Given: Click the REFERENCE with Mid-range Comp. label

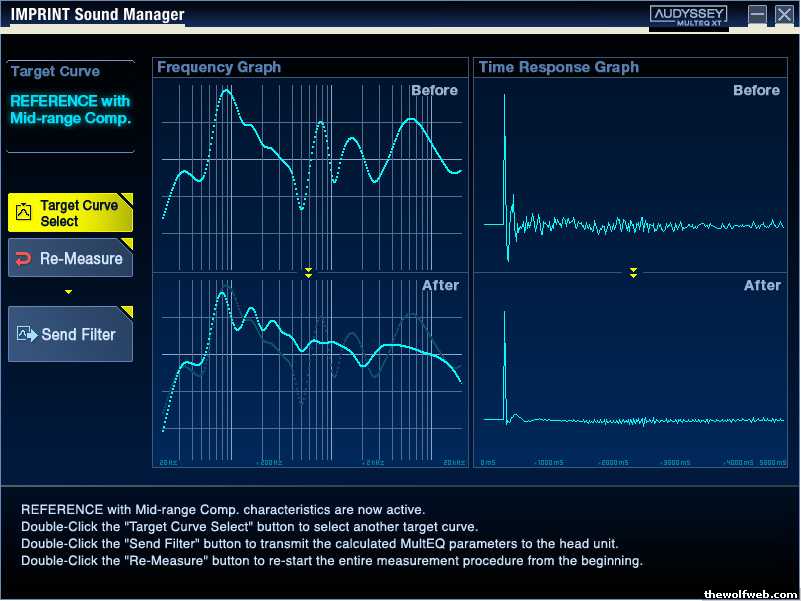Looking at the screenshot, I should (x=70, y=109).
